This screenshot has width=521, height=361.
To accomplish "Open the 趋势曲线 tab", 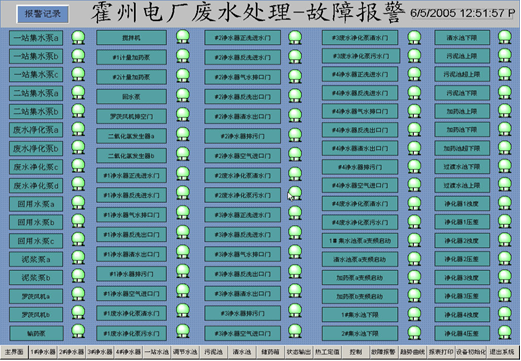I will coord(413,352).
